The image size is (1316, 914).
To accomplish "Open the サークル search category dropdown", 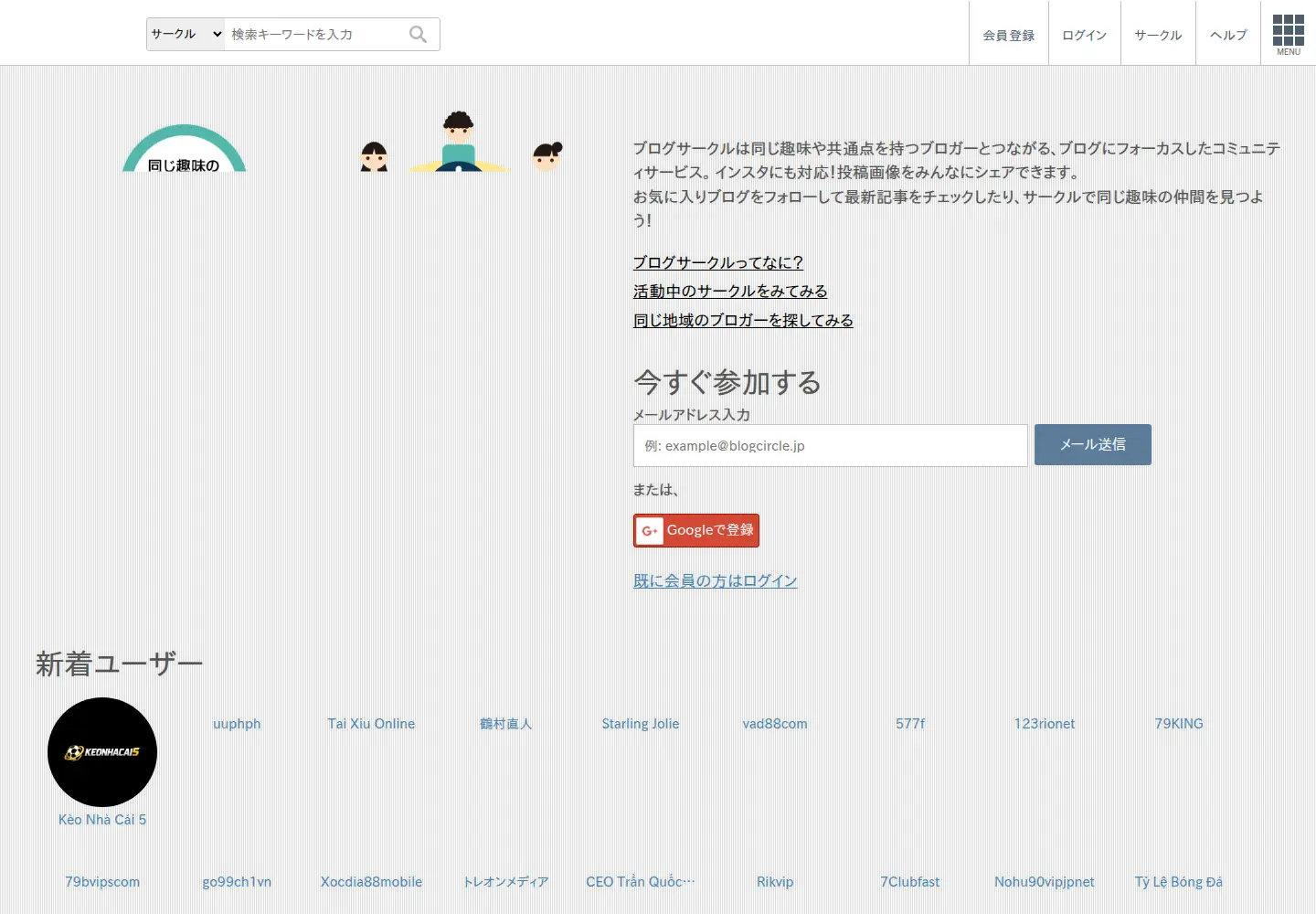I will pos(186,34).
